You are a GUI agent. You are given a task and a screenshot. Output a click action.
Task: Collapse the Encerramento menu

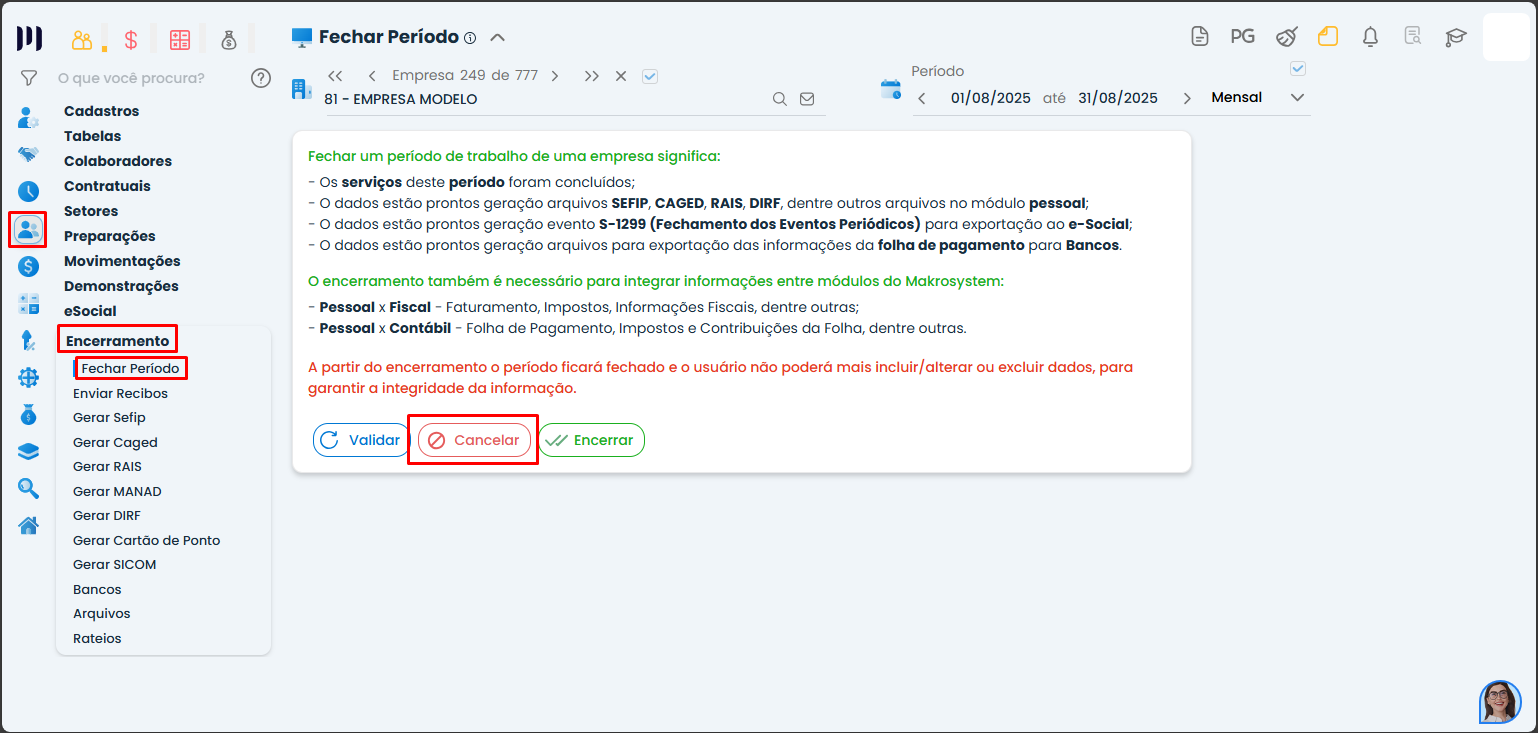click(117, 341)
